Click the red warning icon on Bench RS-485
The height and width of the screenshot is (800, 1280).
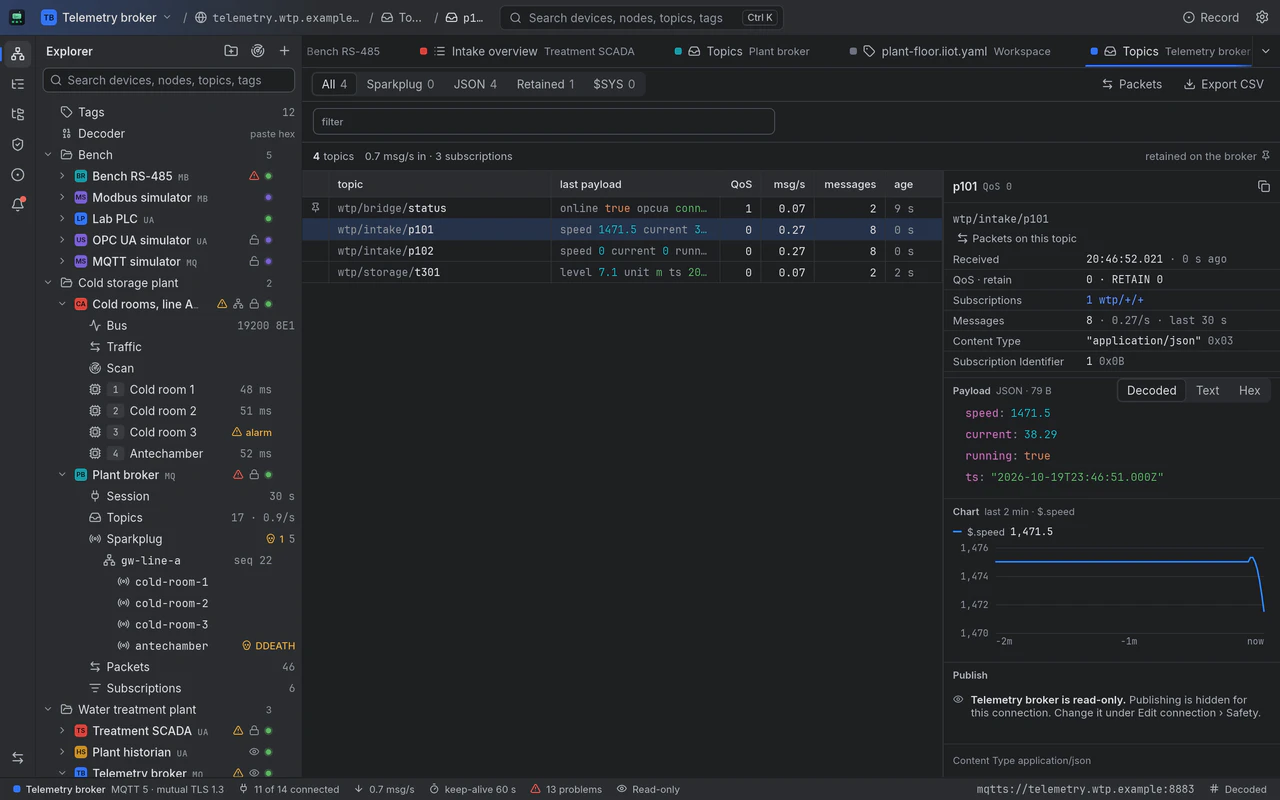(x=254, y=176)
